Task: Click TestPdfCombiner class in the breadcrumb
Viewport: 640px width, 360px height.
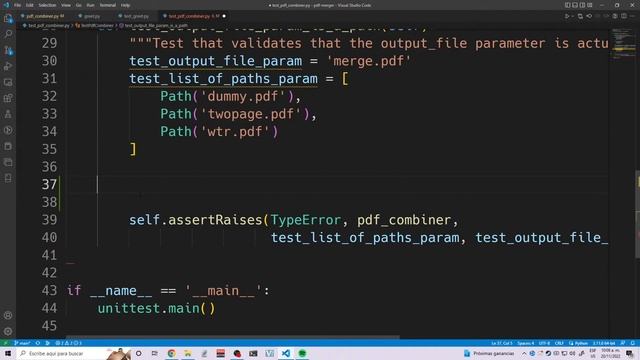Action: [x=94, y=26]
